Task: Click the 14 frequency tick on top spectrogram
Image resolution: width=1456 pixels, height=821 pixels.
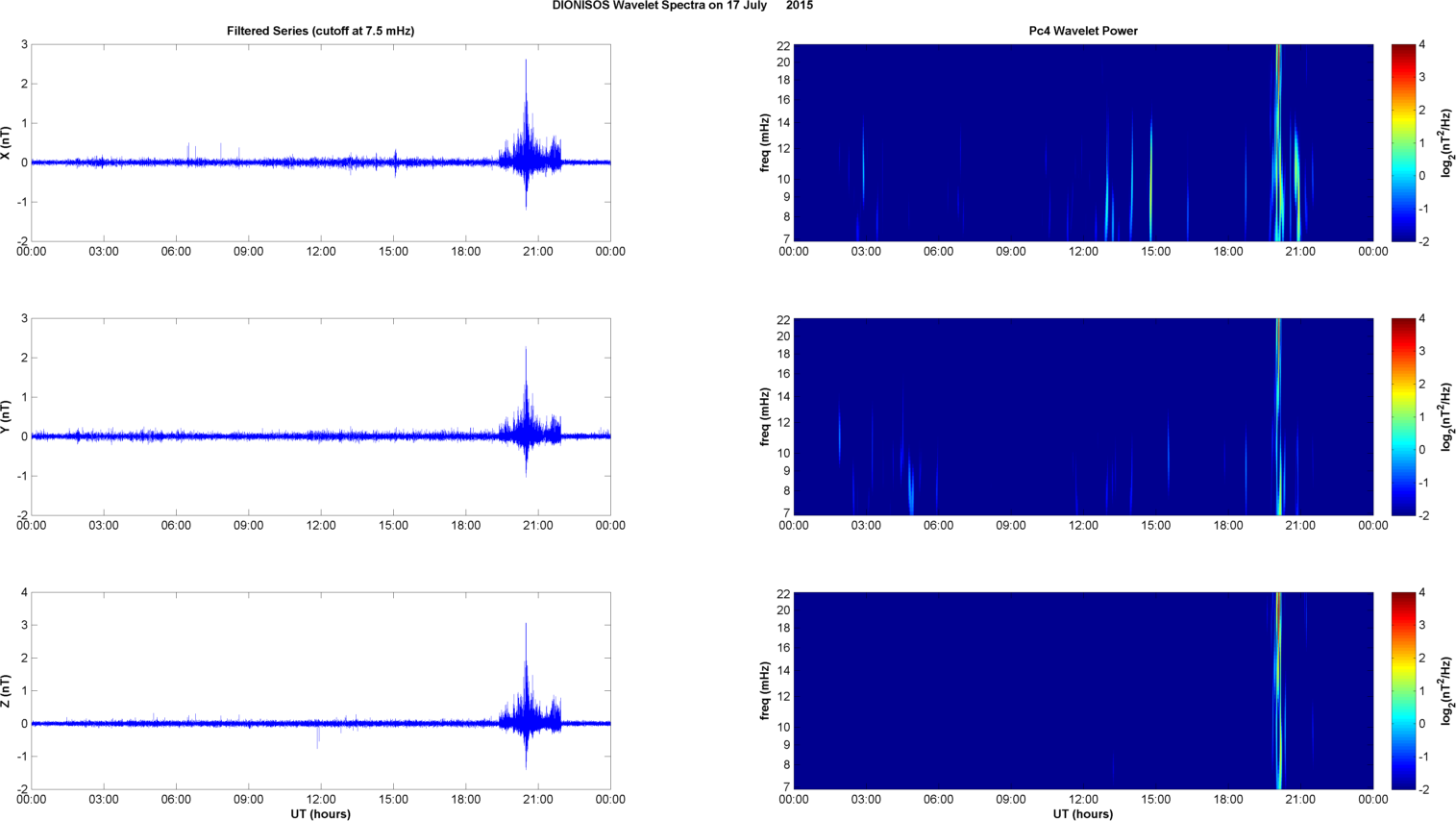Action: 783,123
